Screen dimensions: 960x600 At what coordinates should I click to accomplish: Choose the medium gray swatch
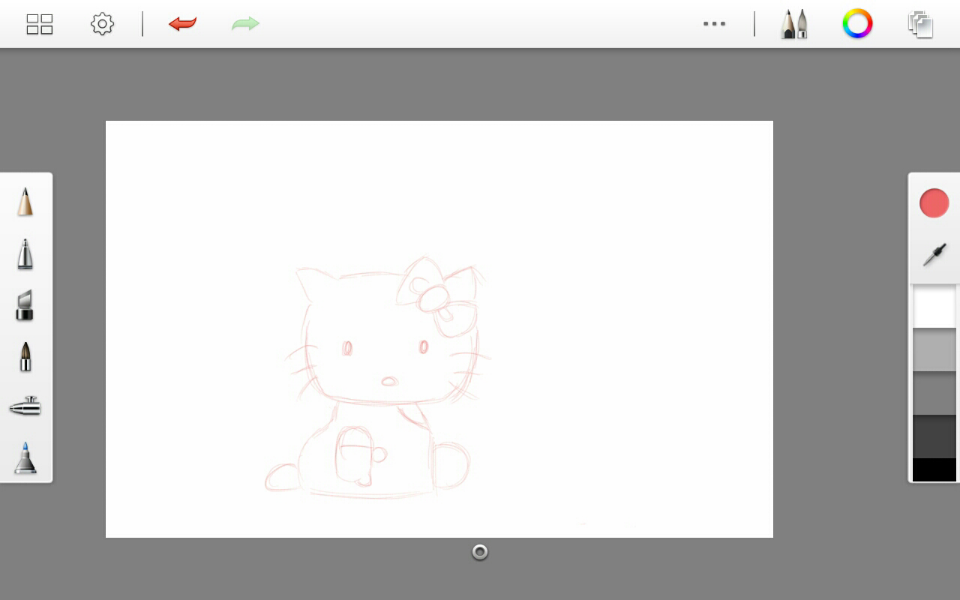pyautogui.click(x=933, y=393)
